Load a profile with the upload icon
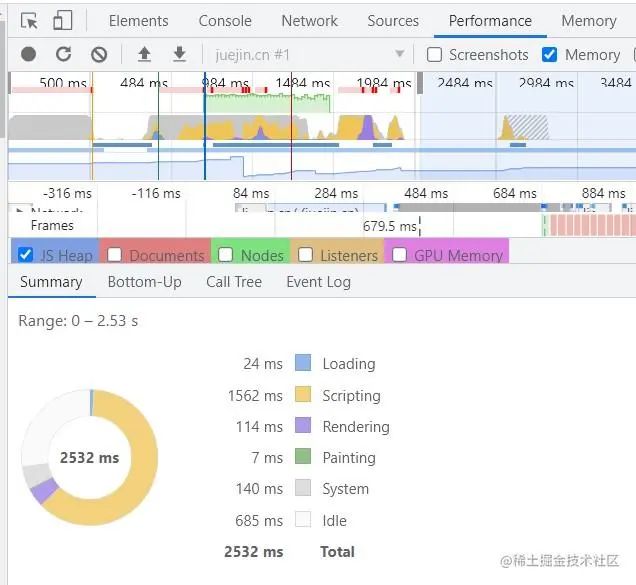Screen dimensions: 636x585 (x=144, y=54)
